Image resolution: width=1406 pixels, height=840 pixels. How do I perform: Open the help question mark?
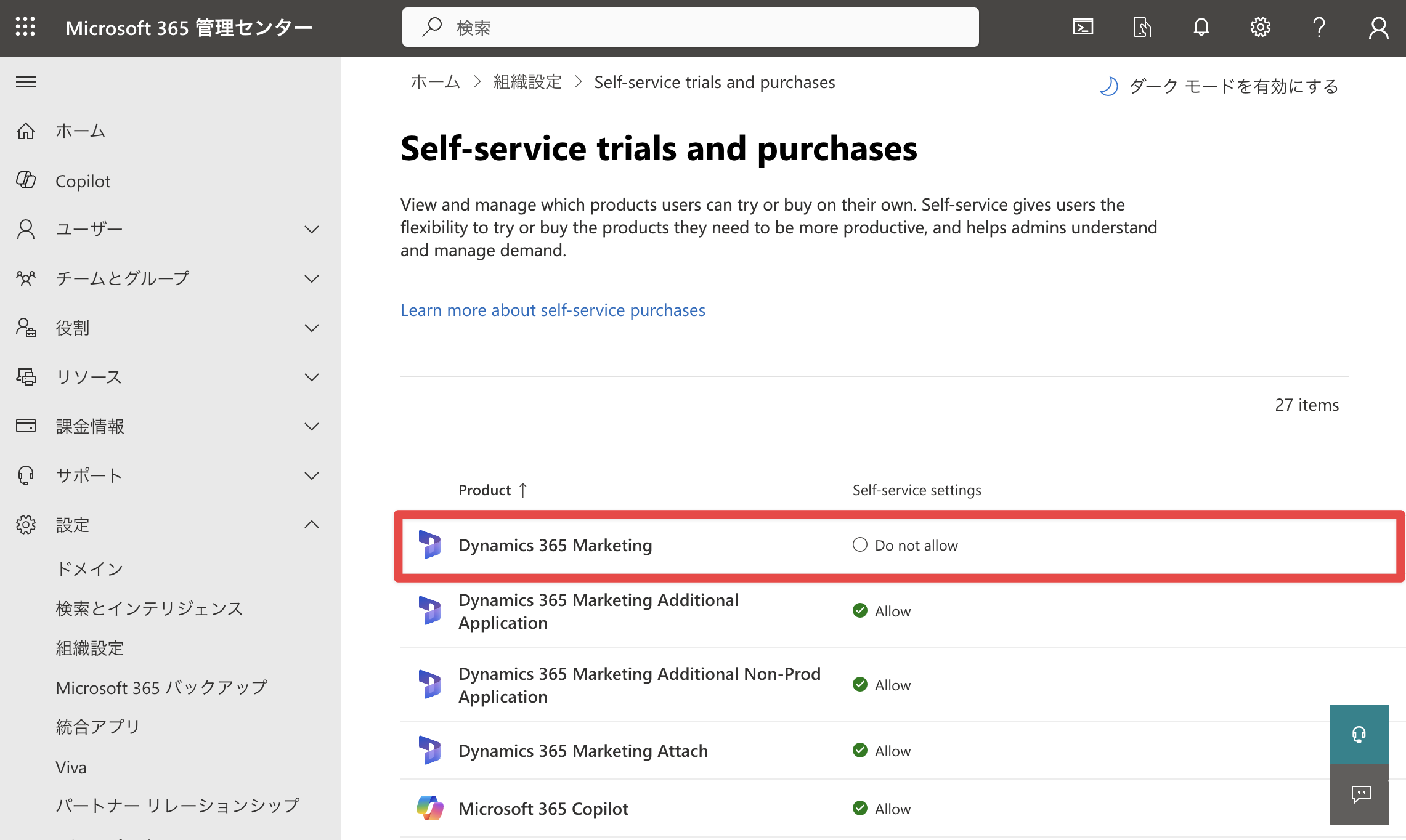(x=1319, y=27)
